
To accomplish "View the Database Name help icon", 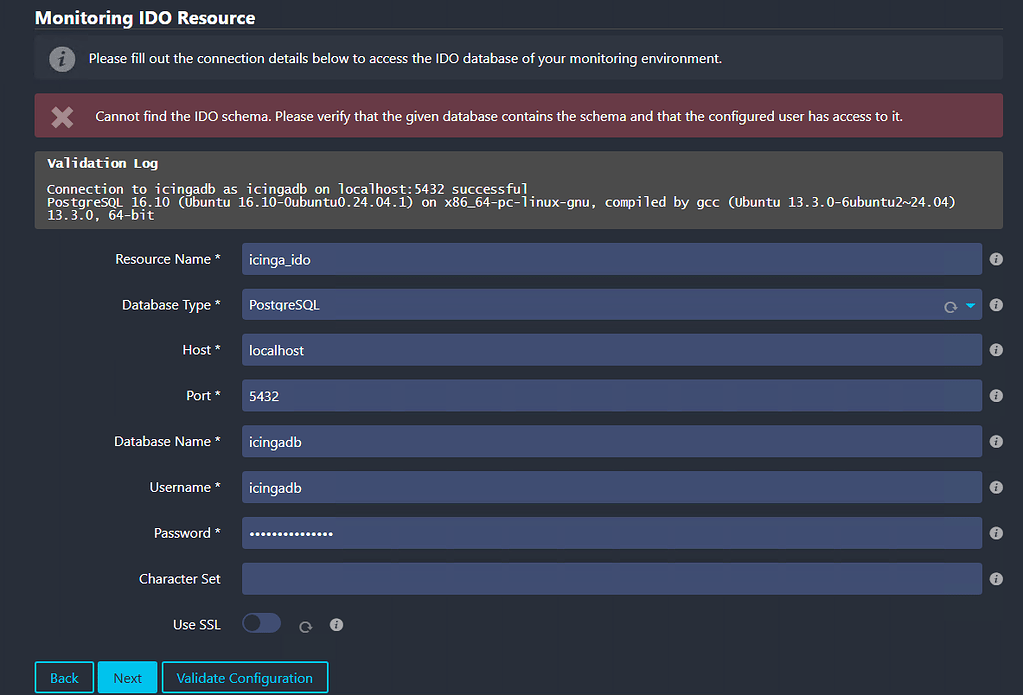I will pos(995,441).
